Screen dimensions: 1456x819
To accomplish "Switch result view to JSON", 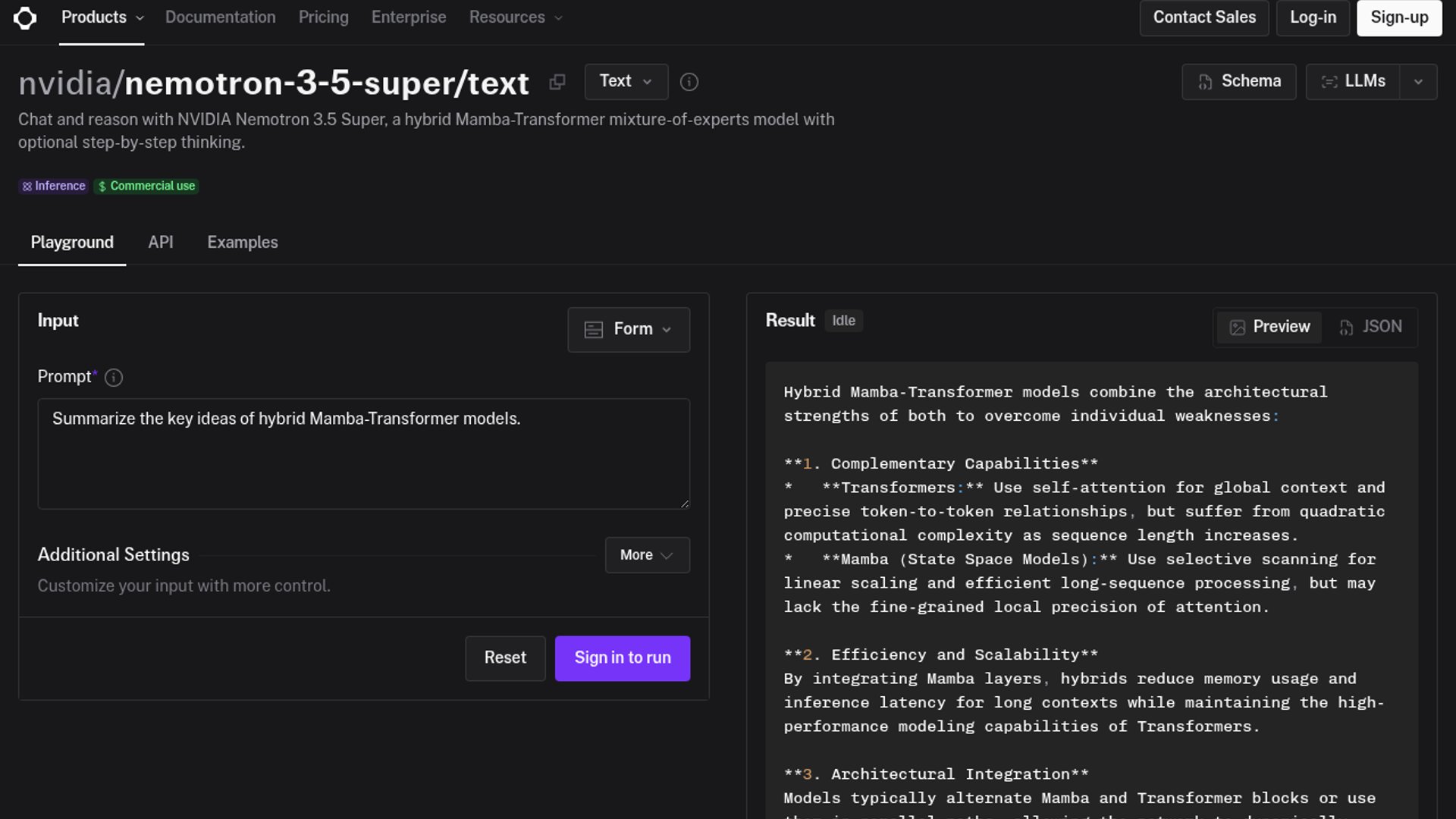I will 1370,327.
